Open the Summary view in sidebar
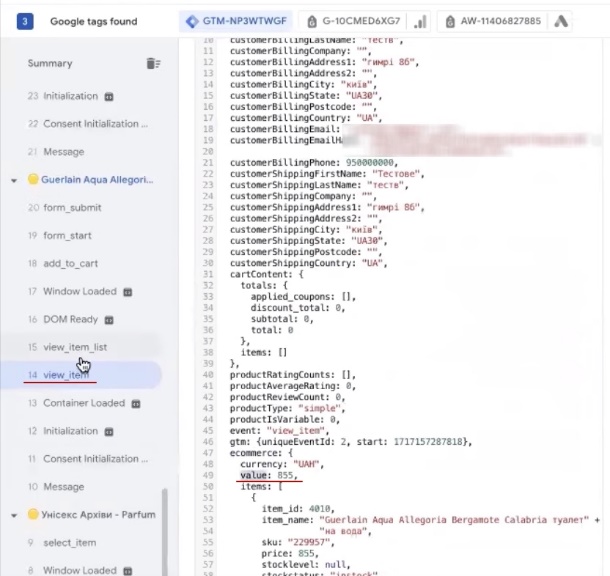610x576 pixels. tap(50, 63)
